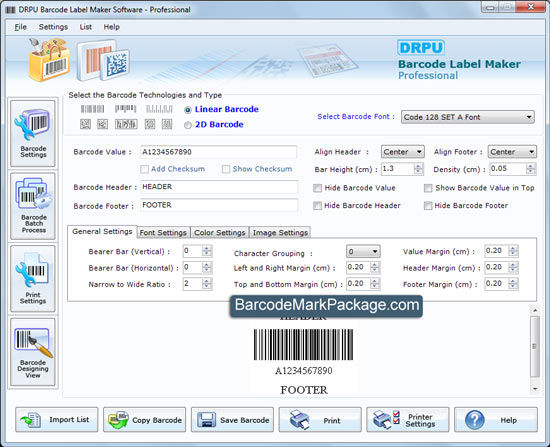This screenshot has height=447, width=550.
Task: Tick Show Barcode Value in Top checkbox
Action: (x=428, y=188)
